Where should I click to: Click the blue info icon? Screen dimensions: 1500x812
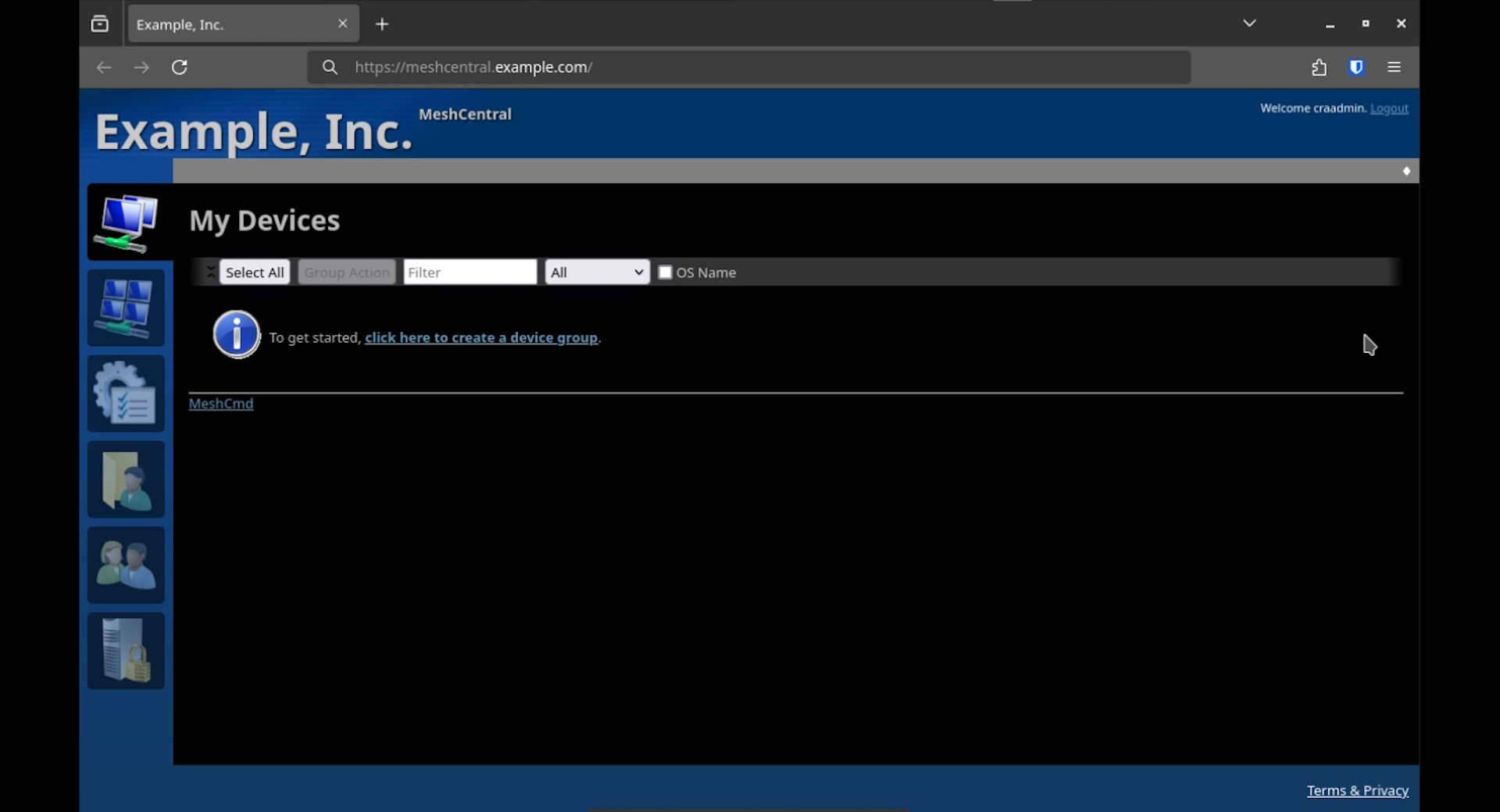(x=236, y=335)
